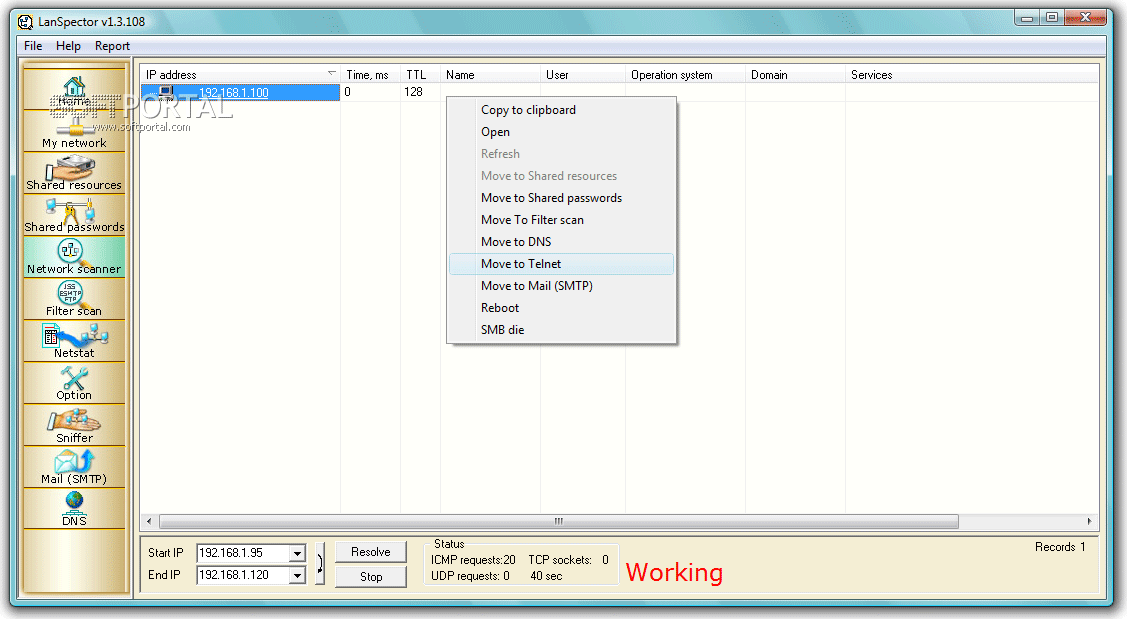
Task: Open DNS tool in sidebar
Action: click(74, 509)
